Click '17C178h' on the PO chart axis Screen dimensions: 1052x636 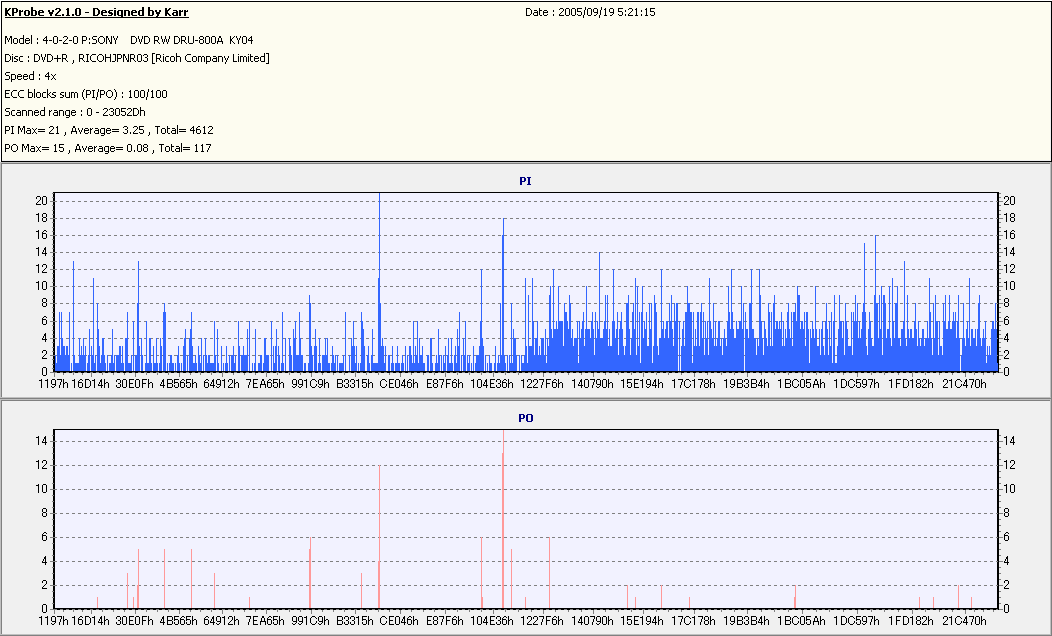(693, 621)
